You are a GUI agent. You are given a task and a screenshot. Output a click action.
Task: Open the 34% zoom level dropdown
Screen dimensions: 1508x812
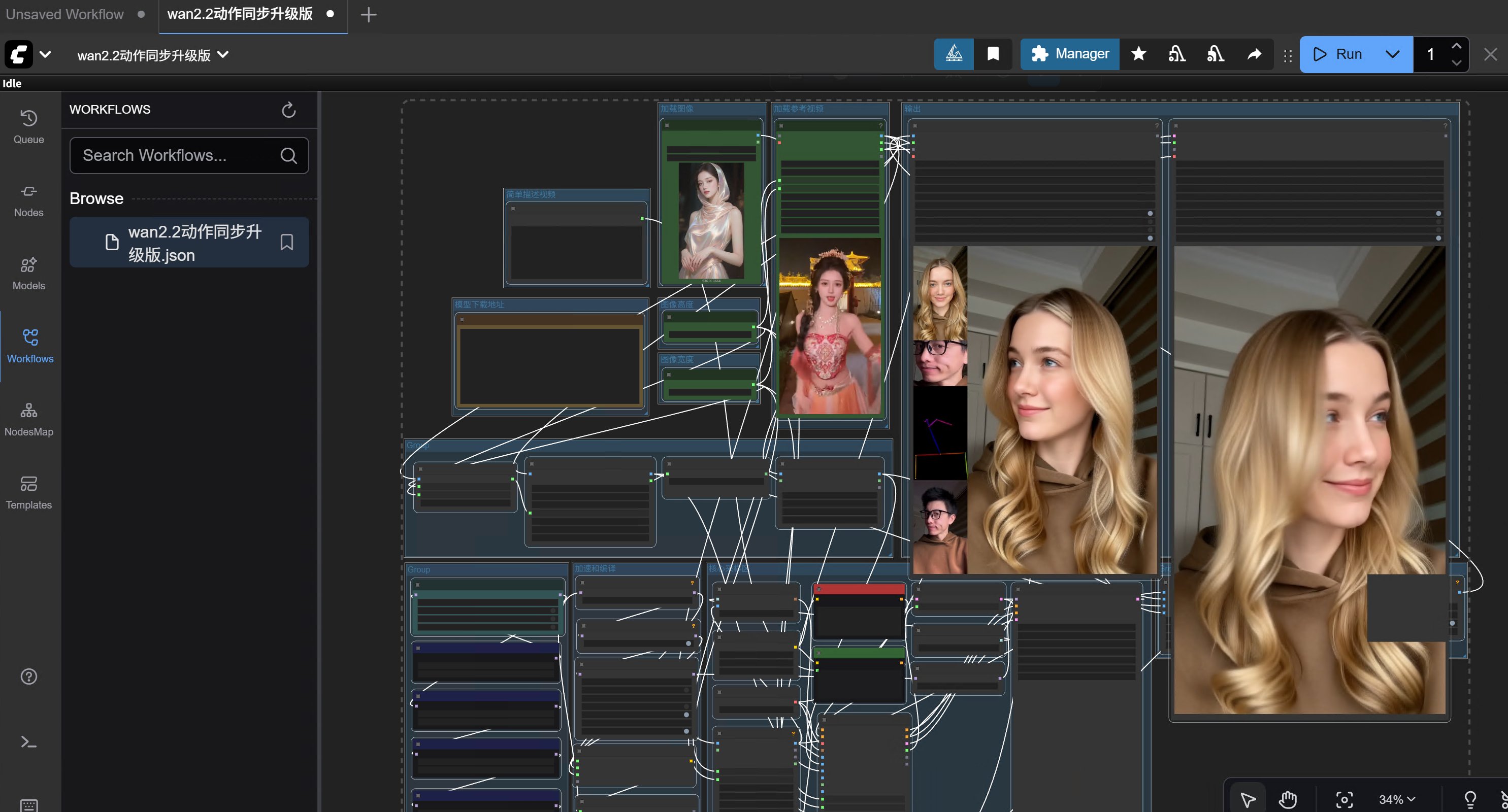[1397, 798]
